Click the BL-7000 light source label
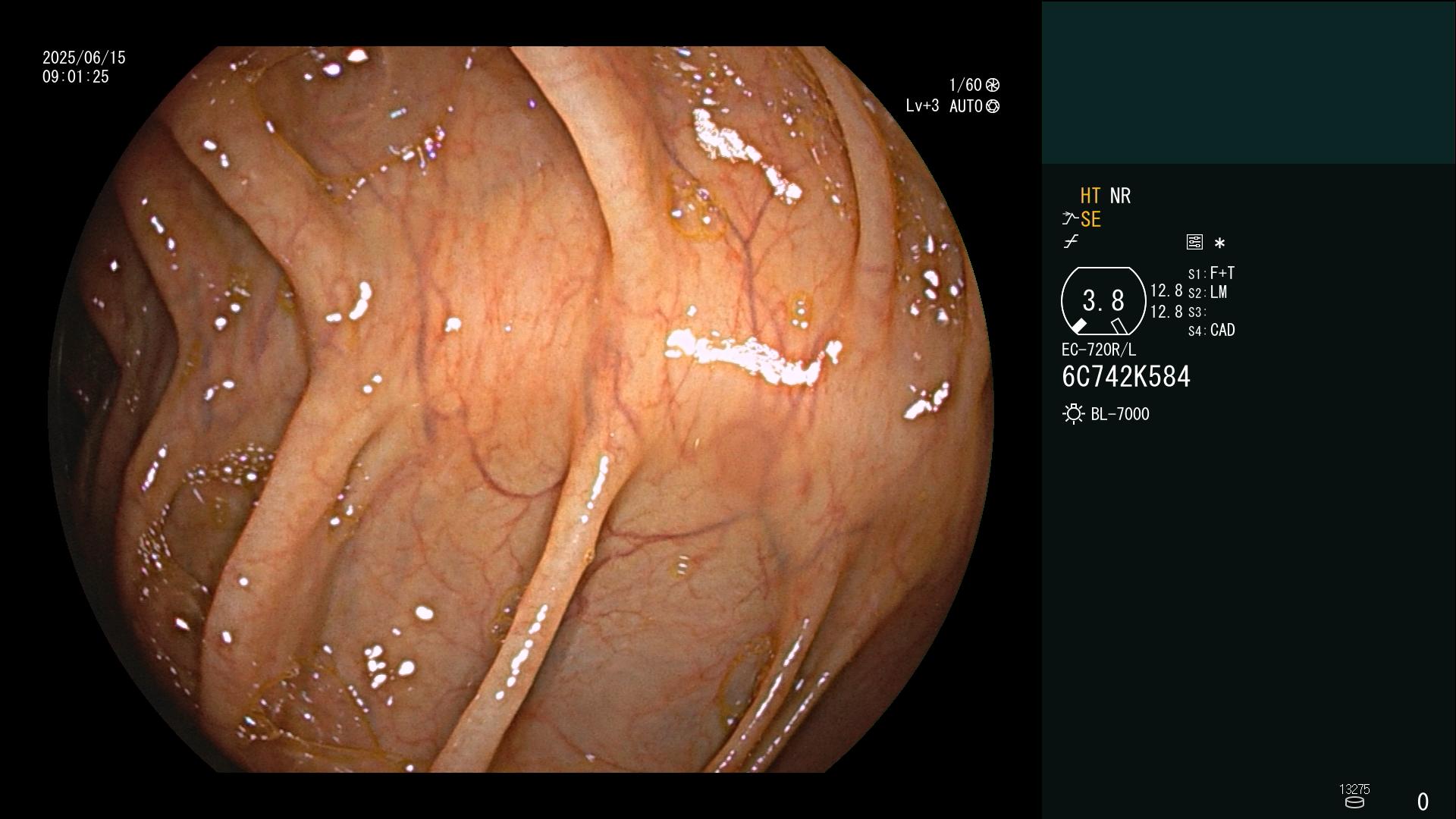The width and height of the screenshot is (1456, 819). pyautogui.click(x=1120, y=414)
